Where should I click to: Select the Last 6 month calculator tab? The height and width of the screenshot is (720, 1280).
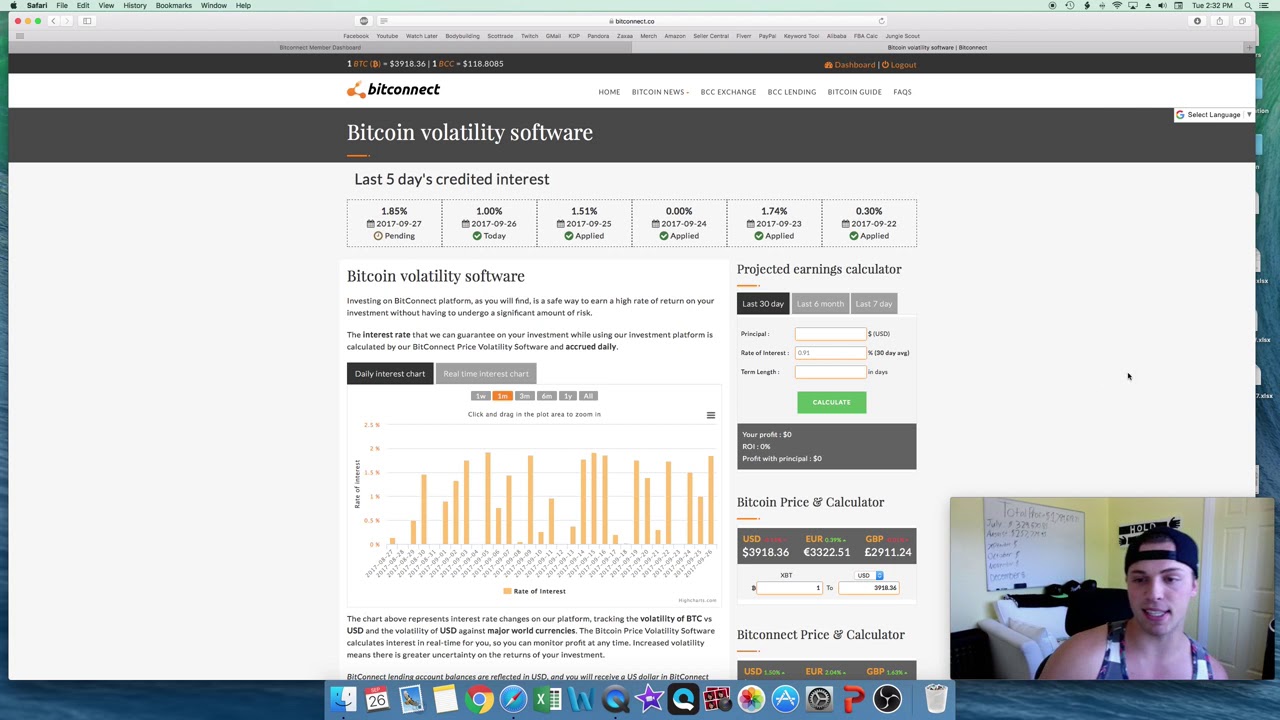(820, 304)
